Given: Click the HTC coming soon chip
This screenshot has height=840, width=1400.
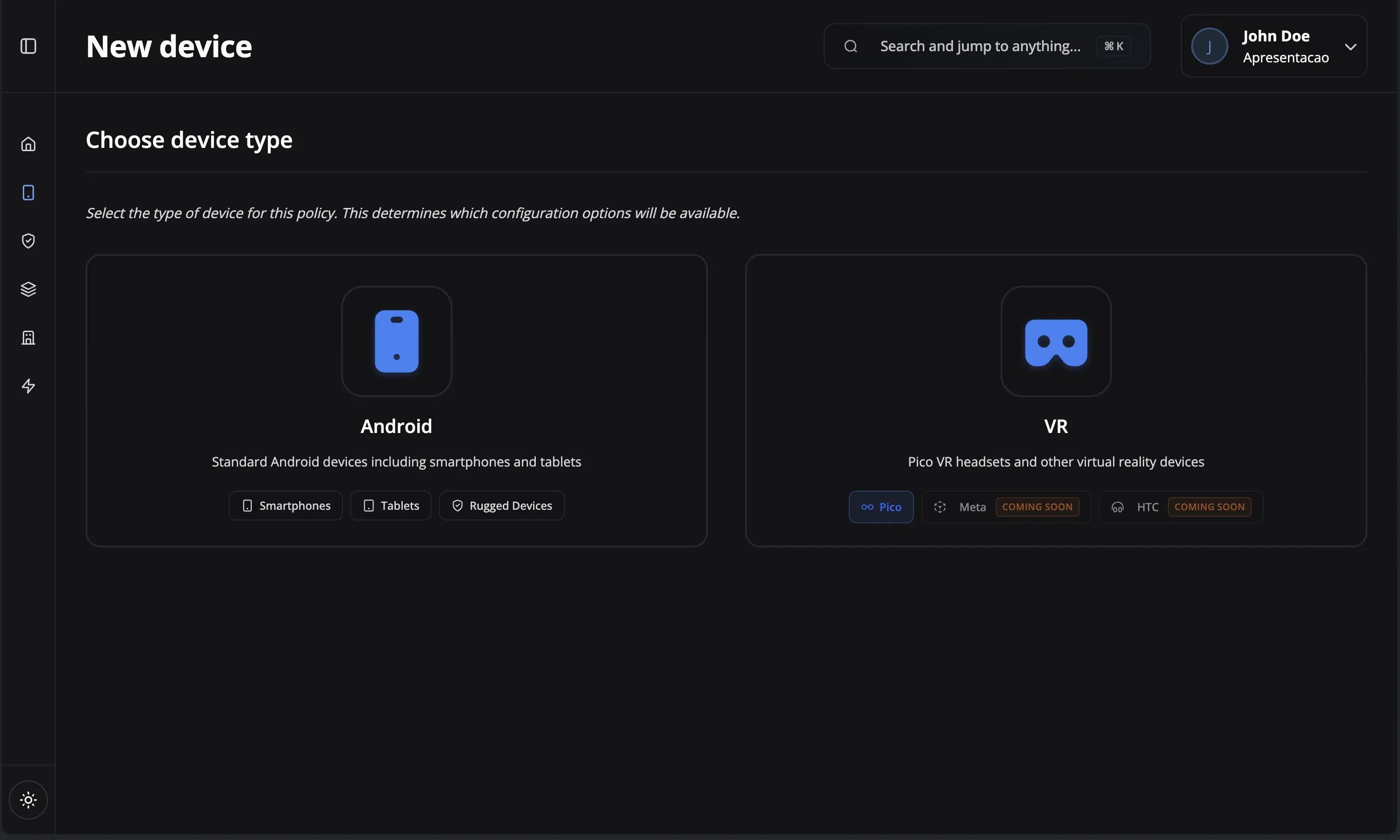Looking at the screenshot, I should [x=1180, y=507].
